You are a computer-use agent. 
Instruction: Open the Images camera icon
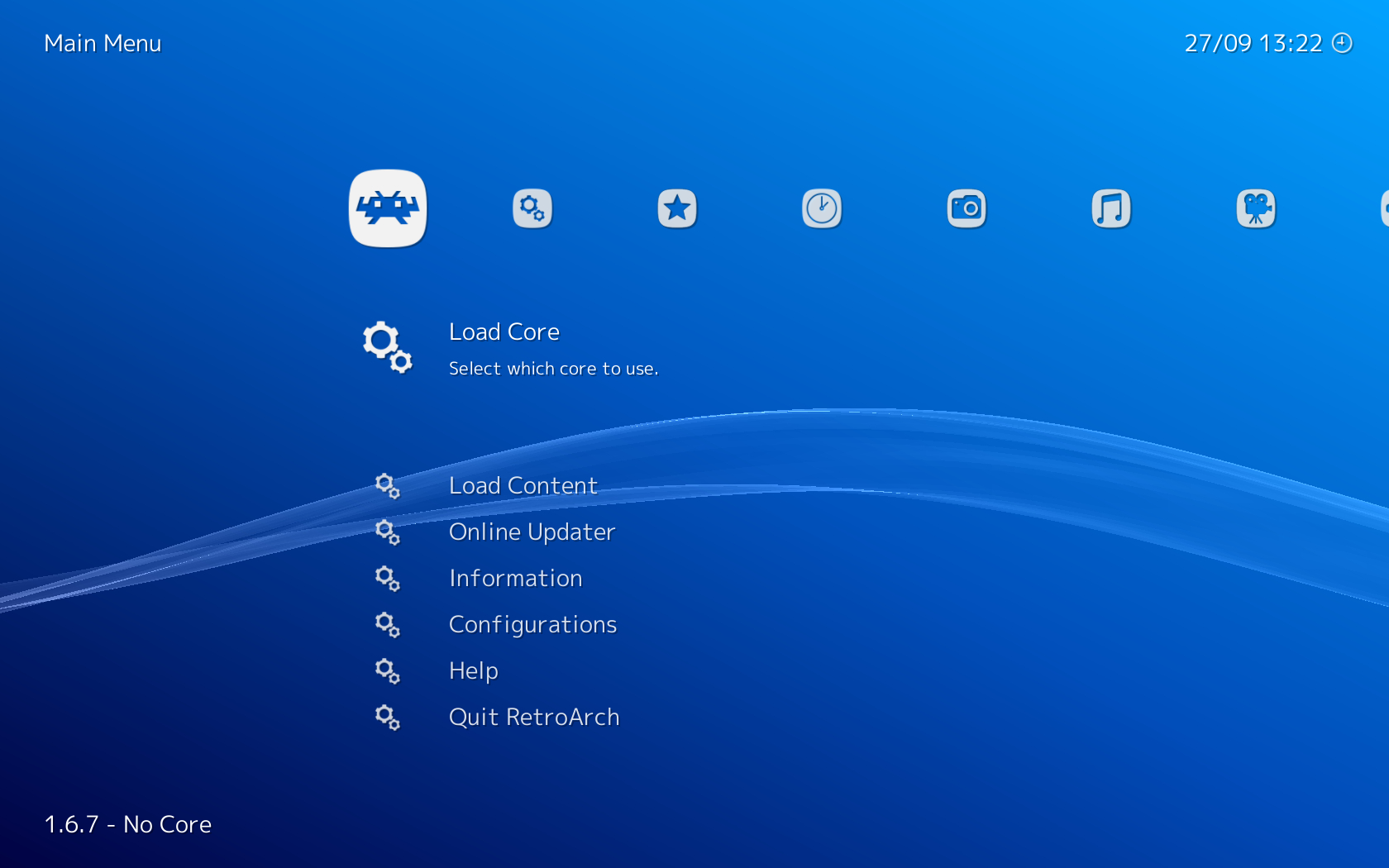966,207
